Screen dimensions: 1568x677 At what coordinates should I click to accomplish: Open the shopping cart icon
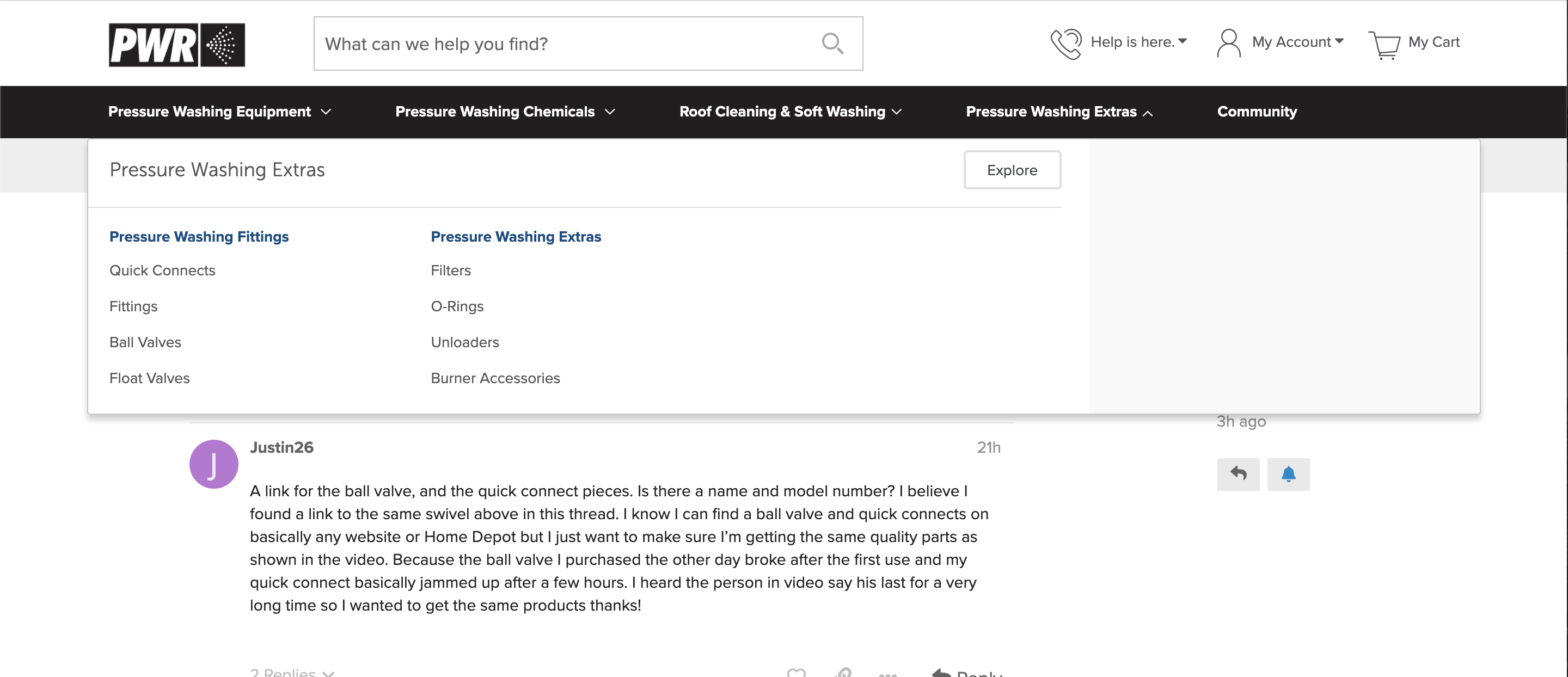coord(1384,45)
